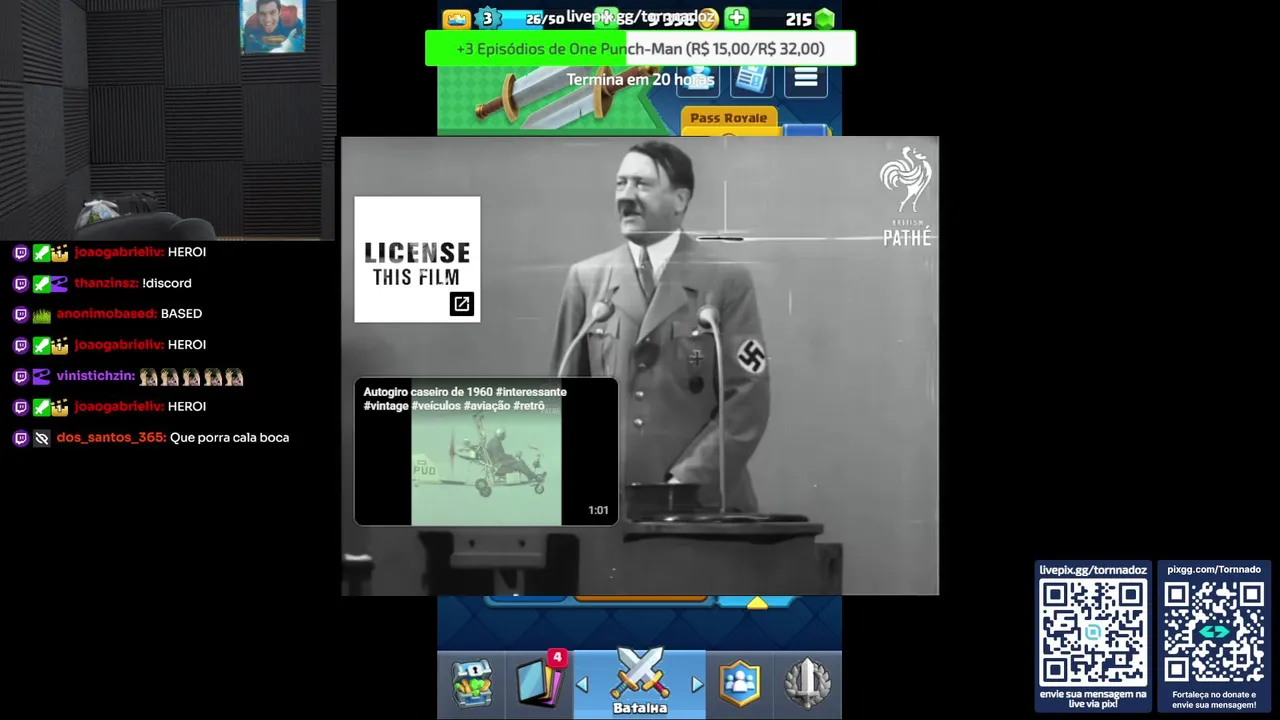Click the Autogiro caseiro de 1960 title text

coord(465,399)
